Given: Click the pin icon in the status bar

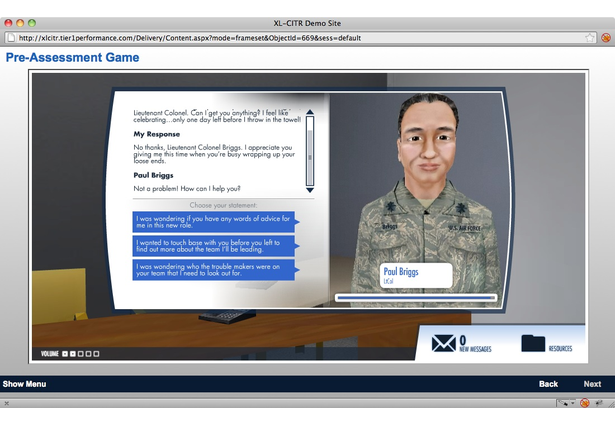Looking at the screenshot, I should (599, 403).
